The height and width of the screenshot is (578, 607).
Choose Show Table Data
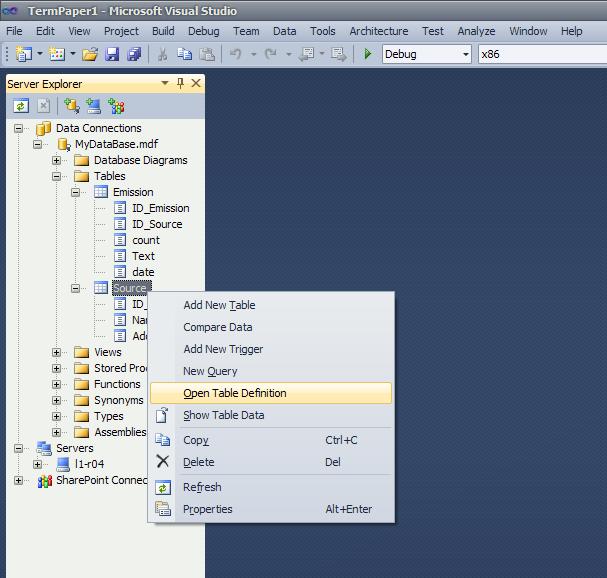tap(271, 415)
